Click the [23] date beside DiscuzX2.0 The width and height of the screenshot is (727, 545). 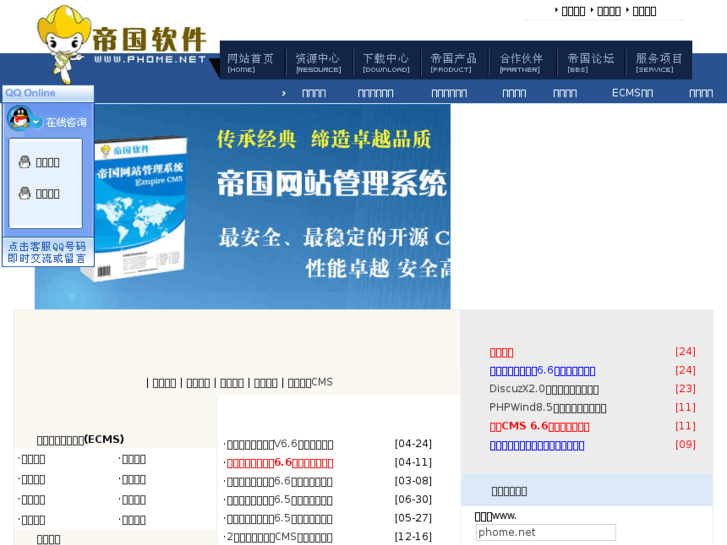click(685, 389)
